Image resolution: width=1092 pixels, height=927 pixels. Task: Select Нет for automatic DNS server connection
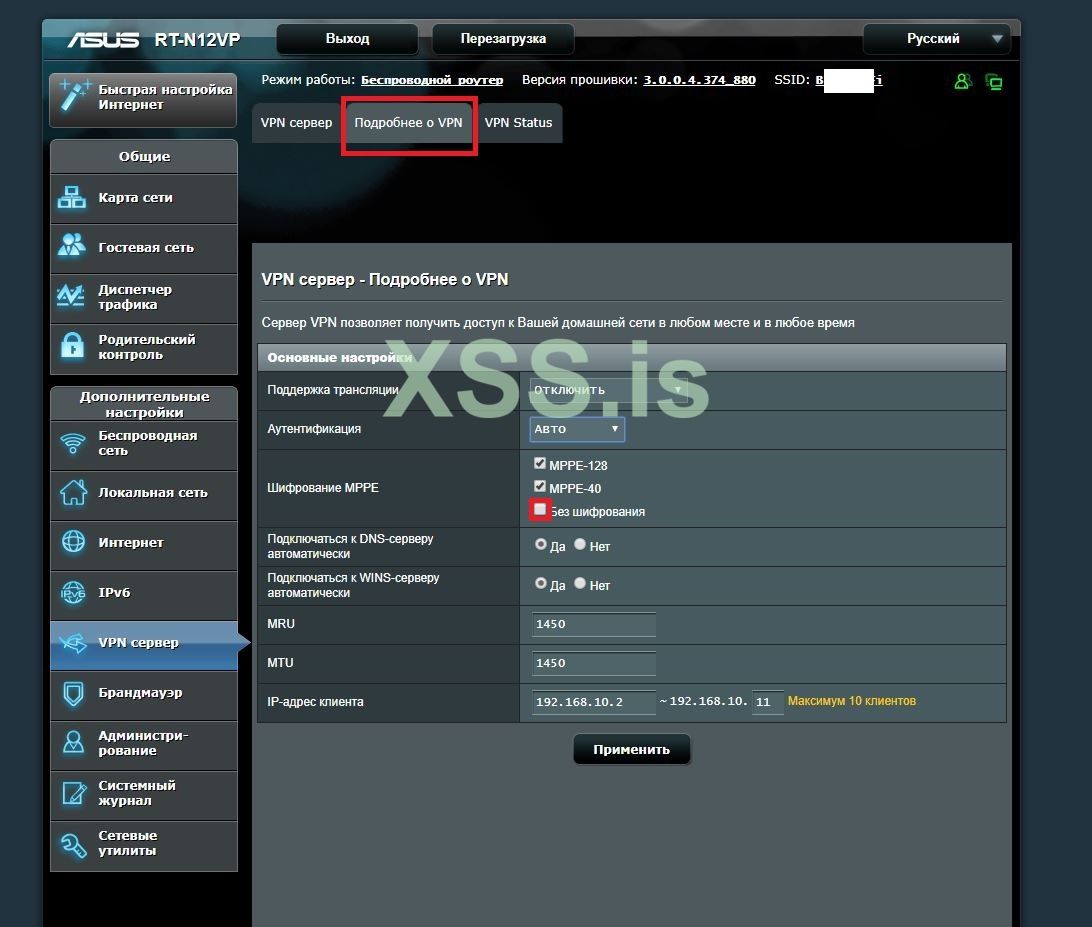579,544
